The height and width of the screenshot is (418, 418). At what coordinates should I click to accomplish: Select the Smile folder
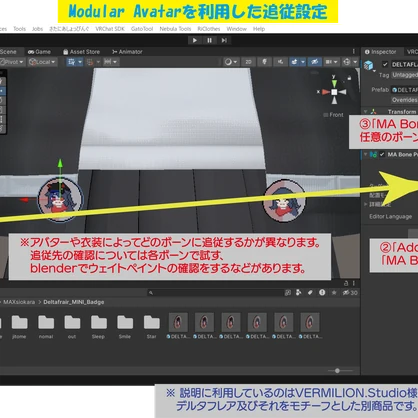tap(125, 326)
